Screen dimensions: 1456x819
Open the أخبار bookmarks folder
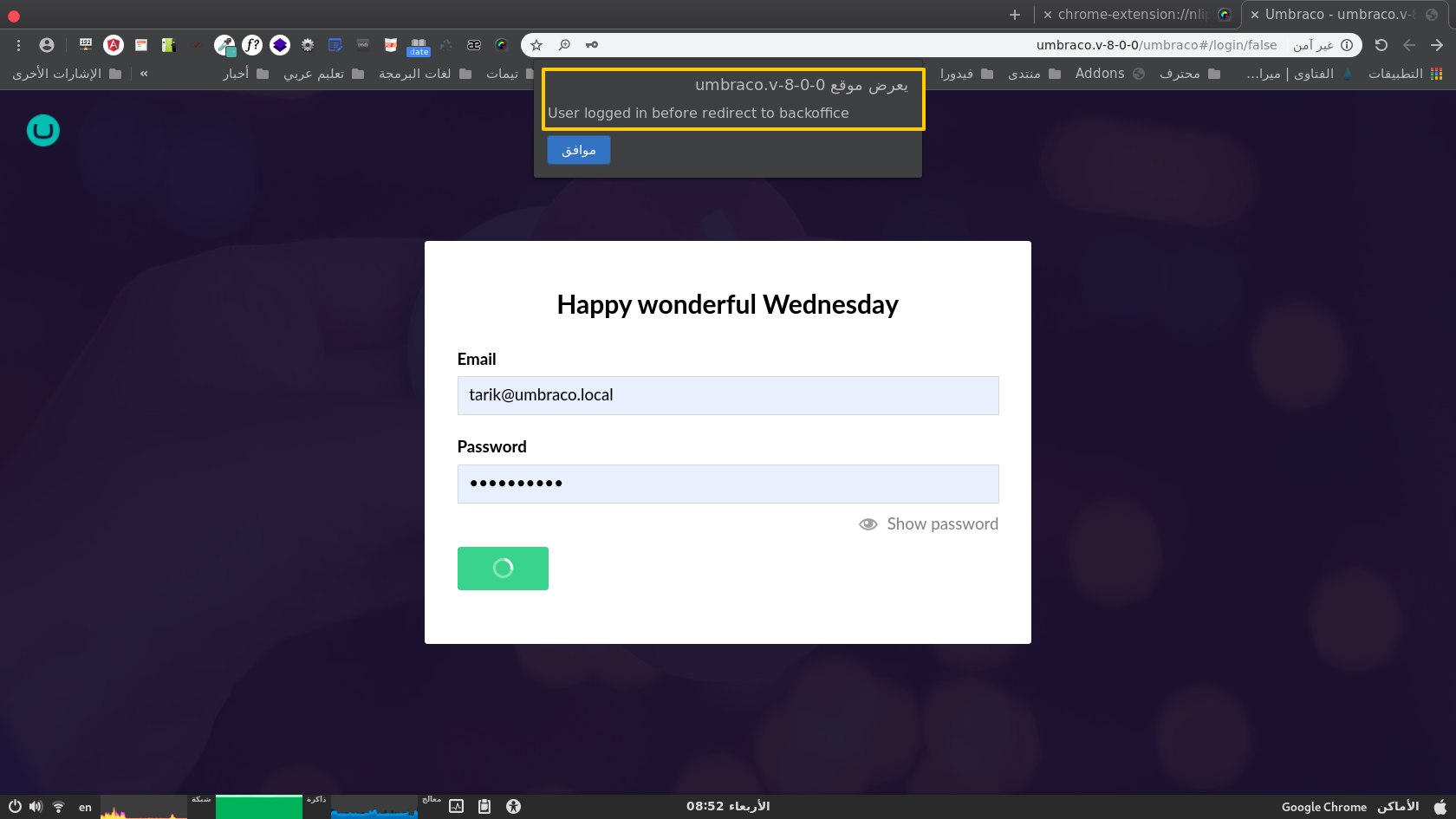(x=245, y=74)
